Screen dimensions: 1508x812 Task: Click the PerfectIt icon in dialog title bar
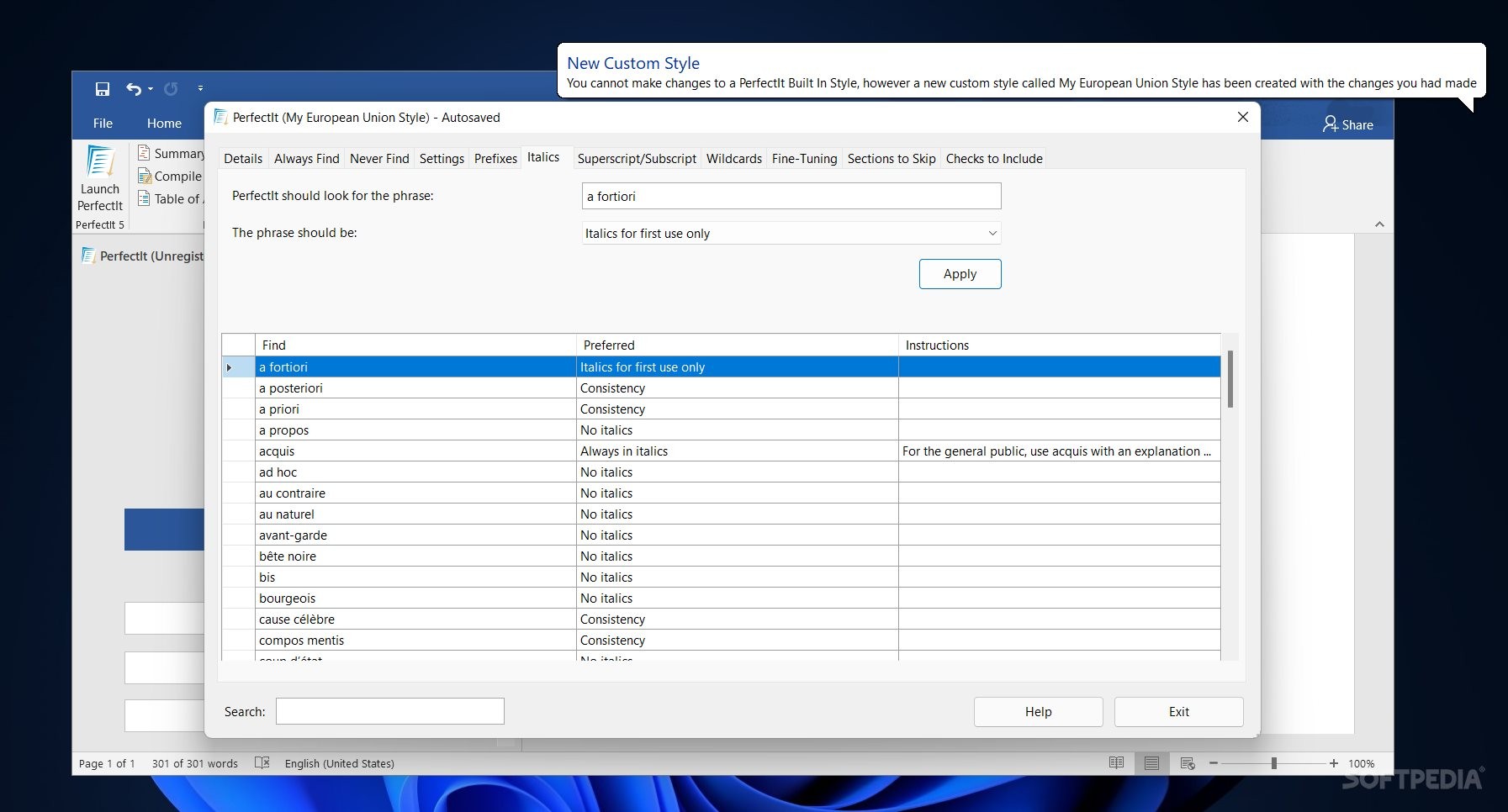pos(220,117)
